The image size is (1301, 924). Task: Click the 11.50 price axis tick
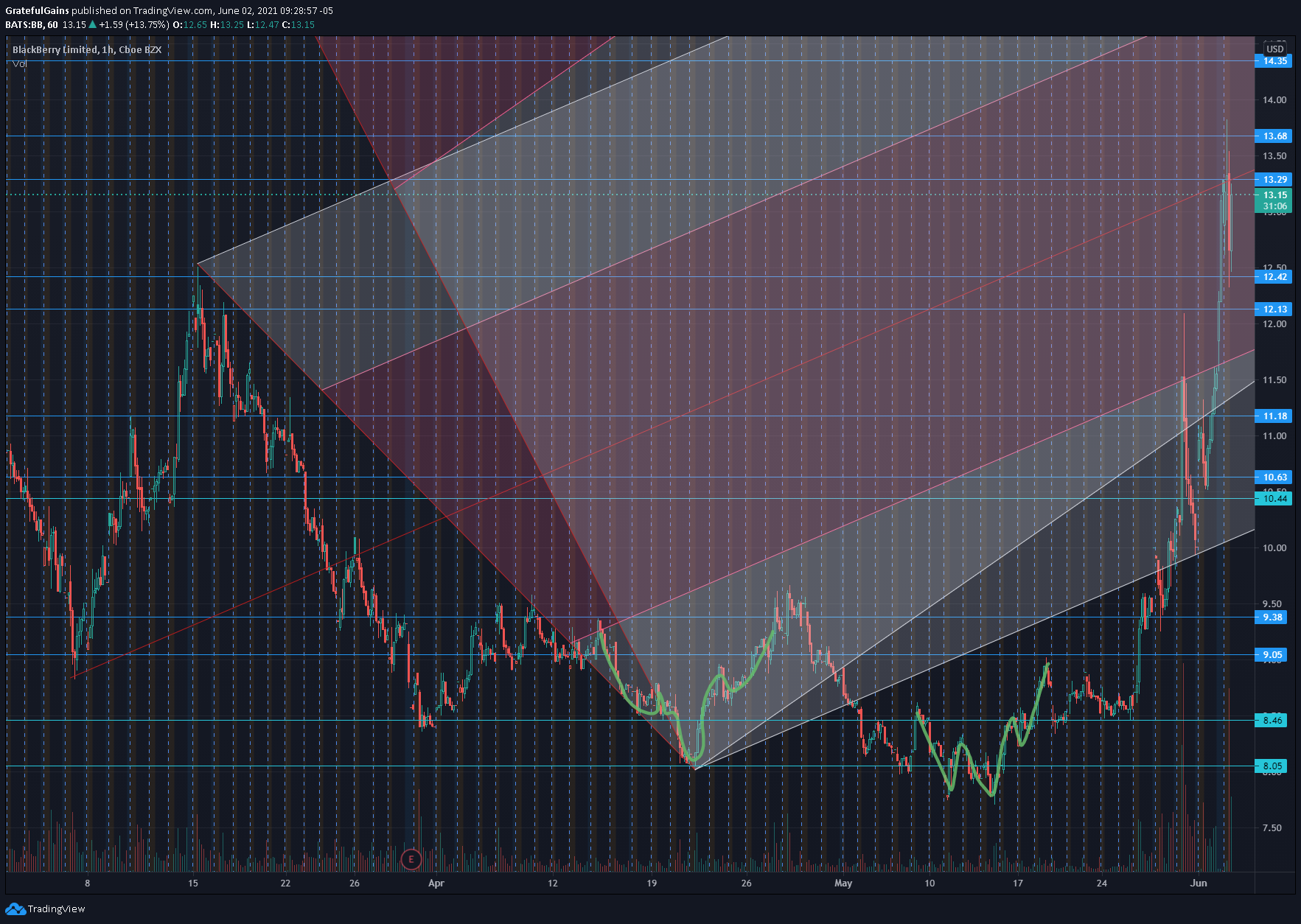[x=1274, y=380]
